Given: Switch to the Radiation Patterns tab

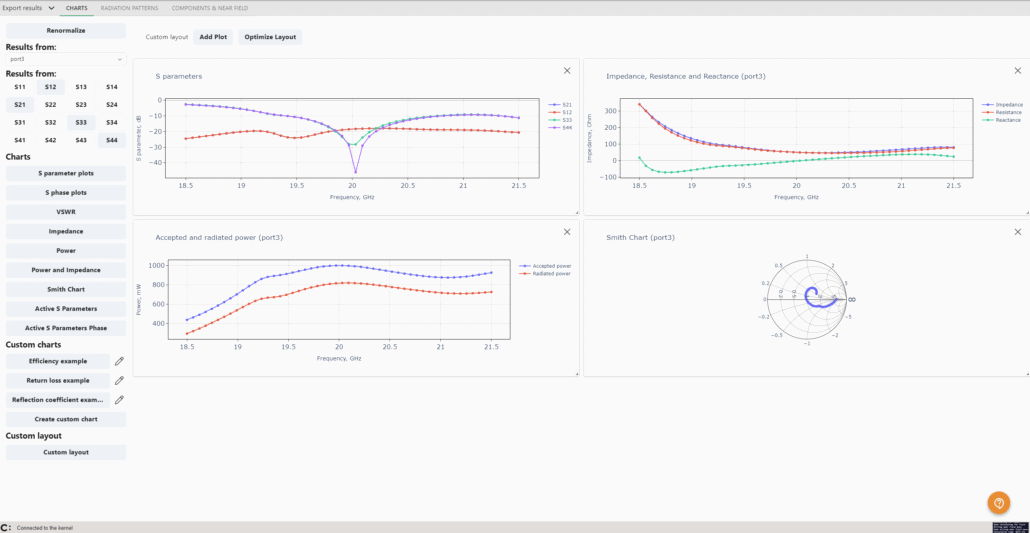Looking at the screenshot, I should [129, 8].
